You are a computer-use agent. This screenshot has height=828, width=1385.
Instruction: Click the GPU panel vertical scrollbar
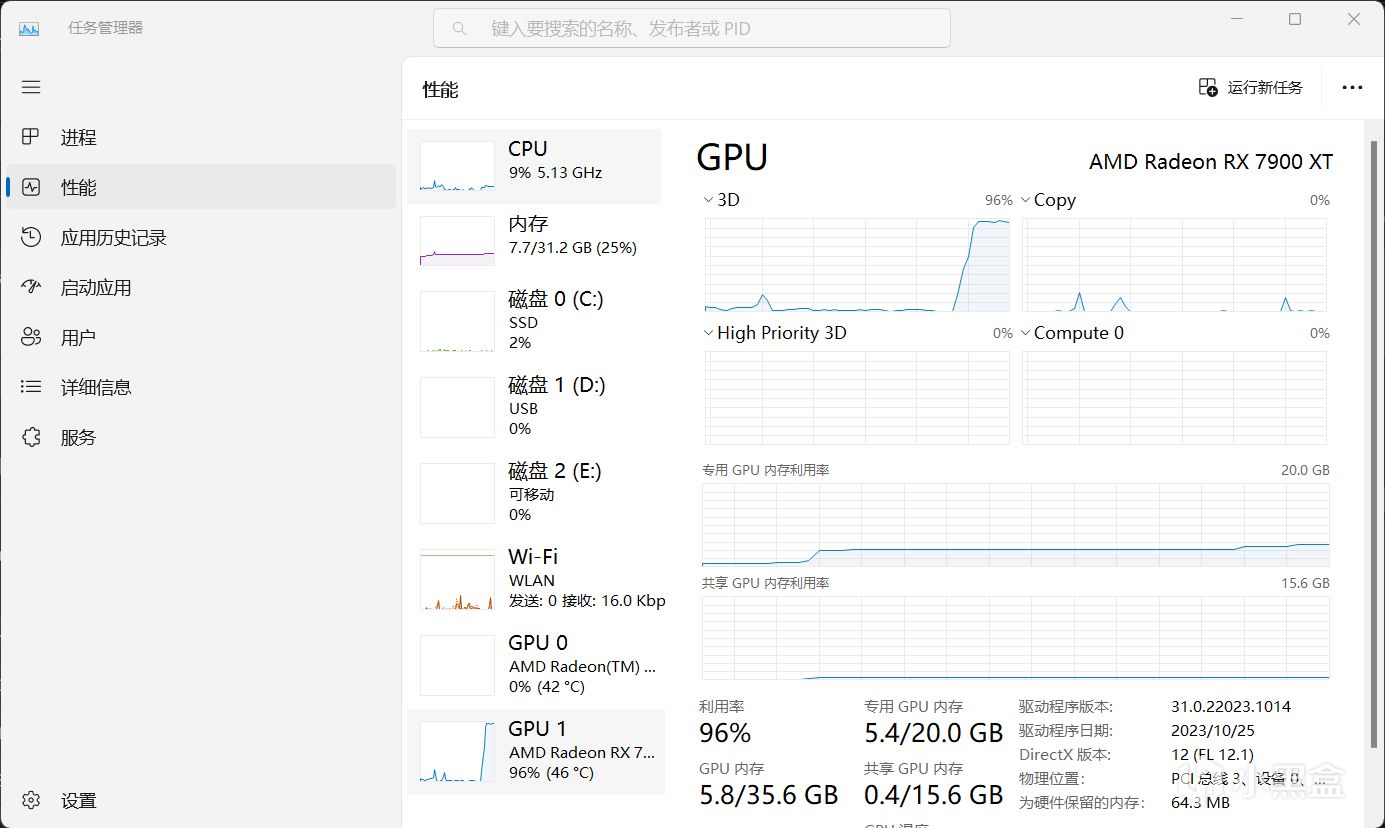pyautogui.click(x=1370, y=430)
